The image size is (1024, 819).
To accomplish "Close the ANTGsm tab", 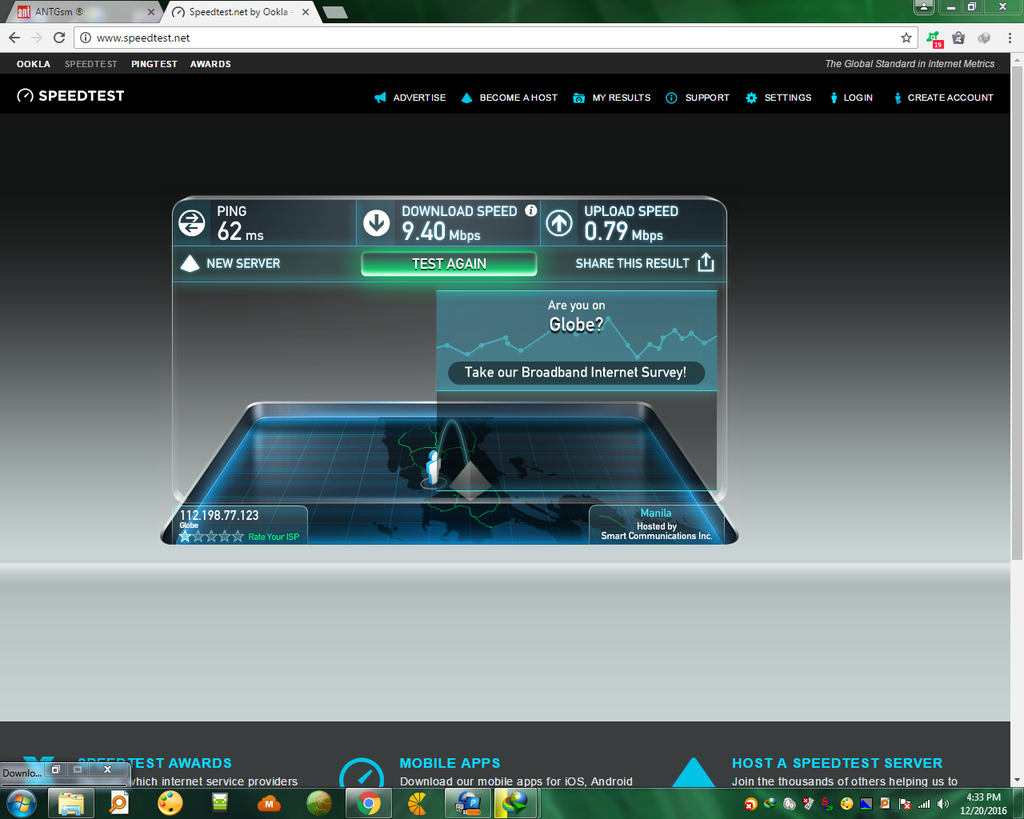I will tap(151, 12).
